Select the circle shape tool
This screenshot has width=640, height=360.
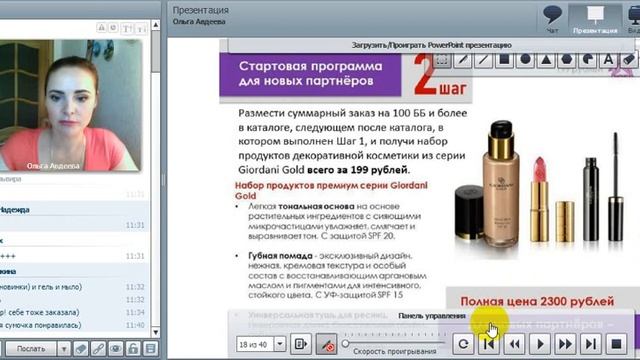525,60
